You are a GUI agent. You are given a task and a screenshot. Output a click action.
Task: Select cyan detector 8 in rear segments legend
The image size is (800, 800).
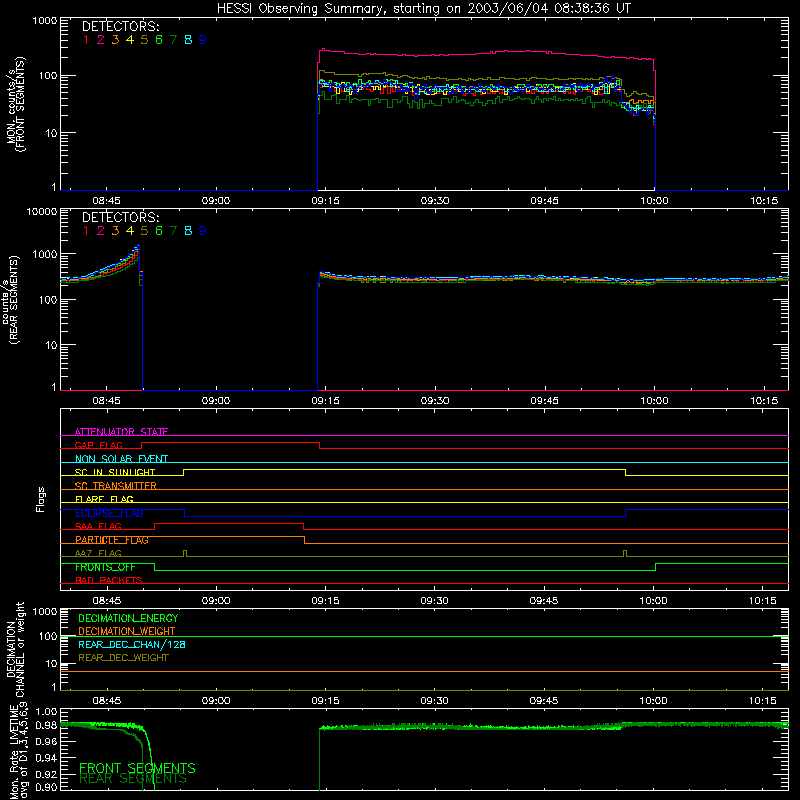pyautogui.click(x=188, y=231)
